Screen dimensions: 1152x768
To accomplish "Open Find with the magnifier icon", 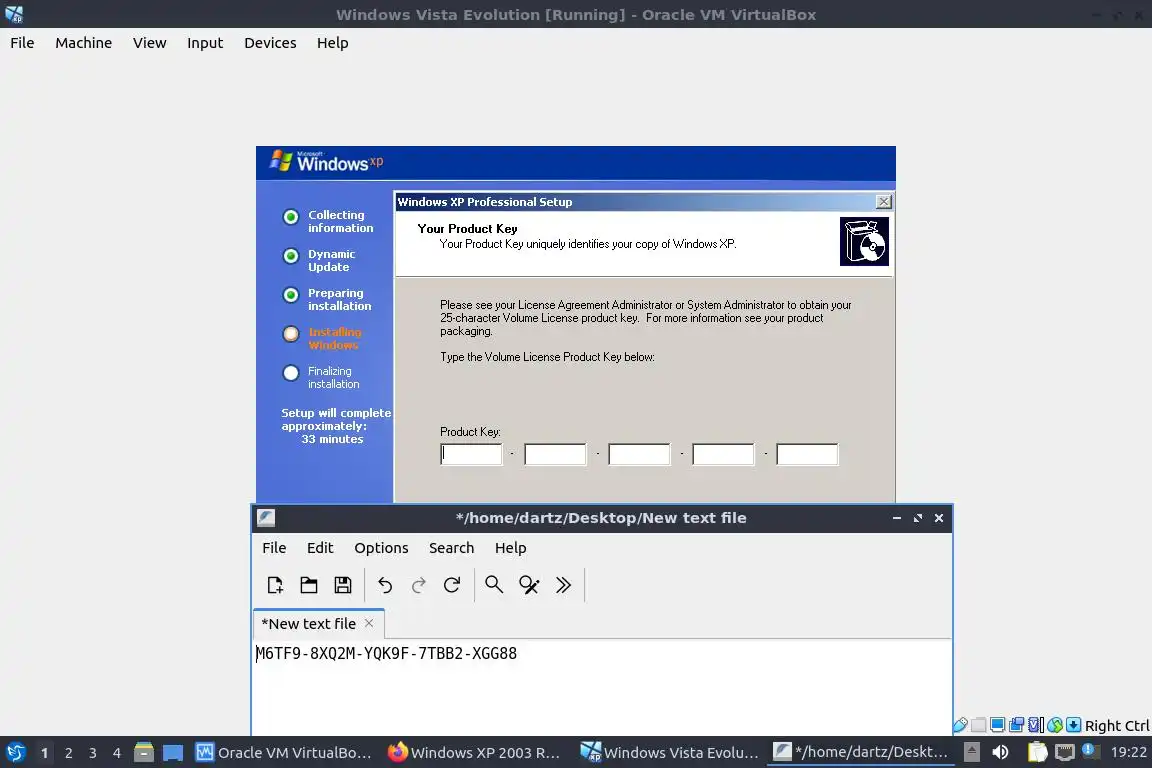I will (494, 585).
